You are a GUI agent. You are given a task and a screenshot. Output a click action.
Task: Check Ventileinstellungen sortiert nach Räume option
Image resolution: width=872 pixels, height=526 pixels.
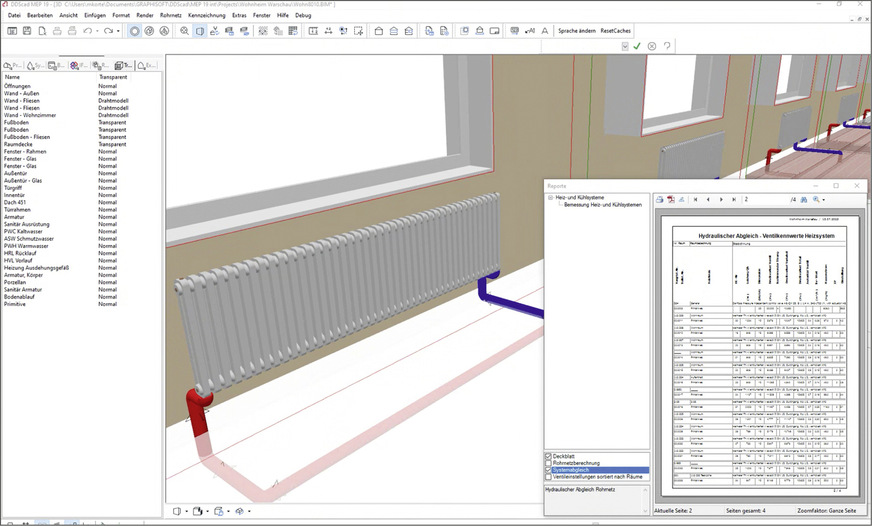point(548,477)
